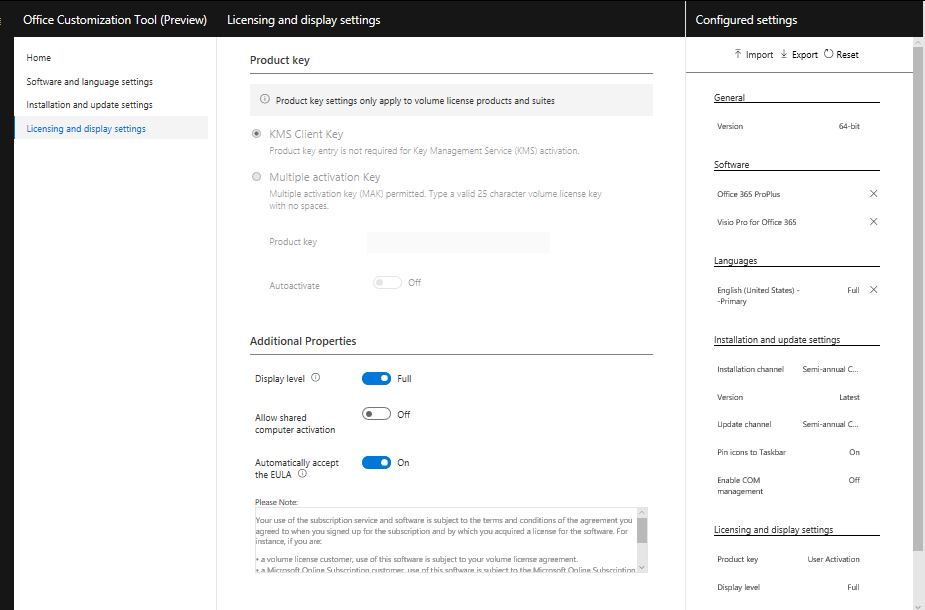Remove English (United States) language entry
This screenshot has width=925, height=610.
click(x=874, y=290)
